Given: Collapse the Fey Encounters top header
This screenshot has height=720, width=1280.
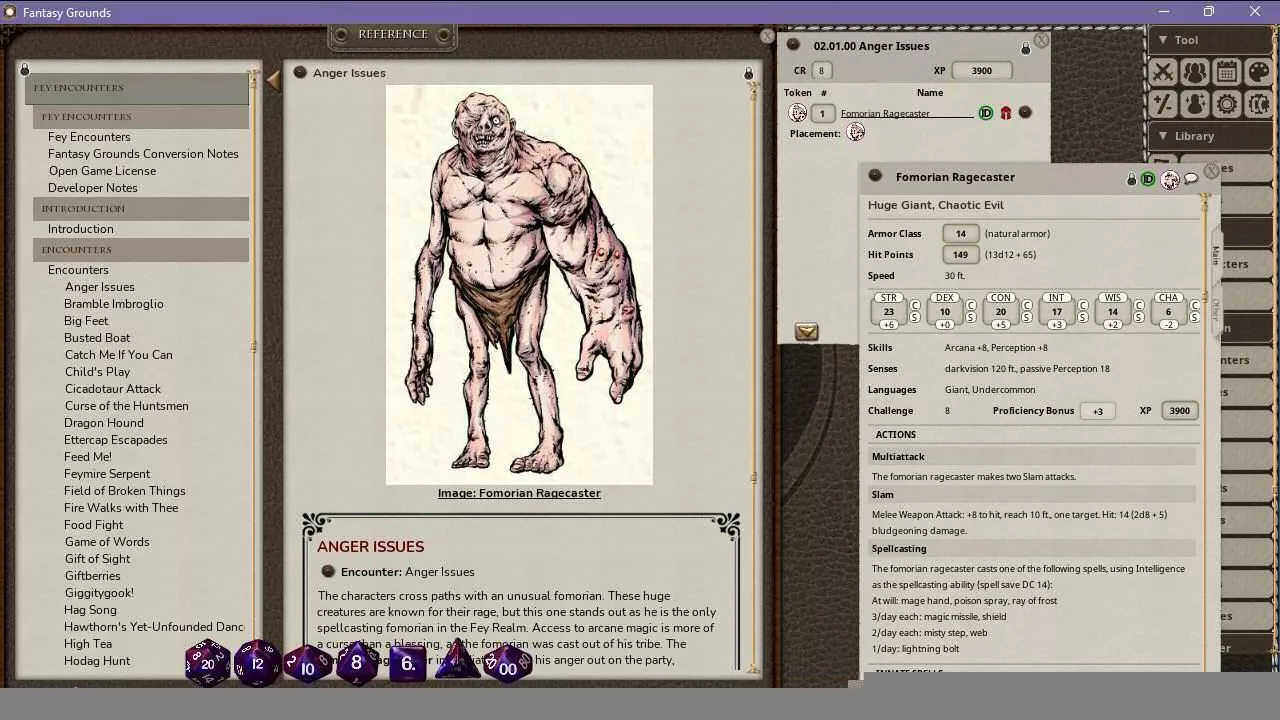Looking at the screenshot, I should 137,88.
